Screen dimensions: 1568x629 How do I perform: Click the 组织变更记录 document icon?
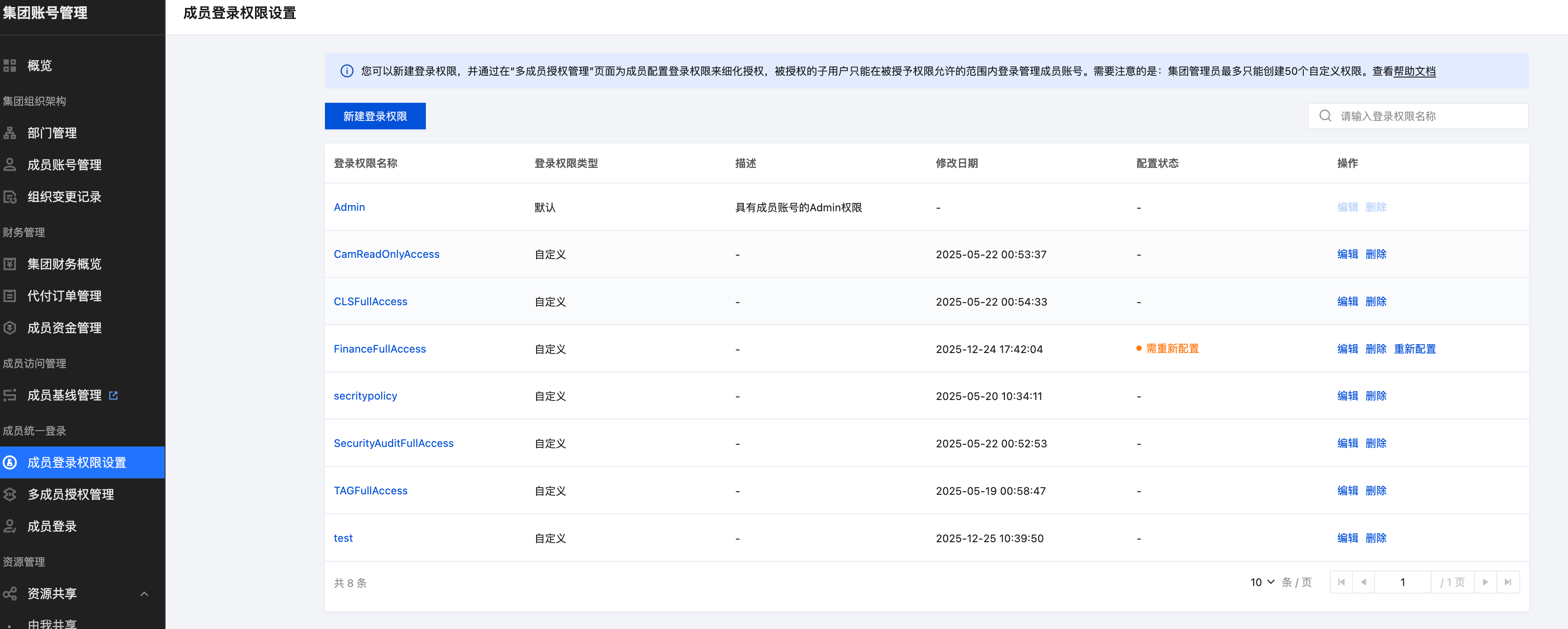click(10, 197)
